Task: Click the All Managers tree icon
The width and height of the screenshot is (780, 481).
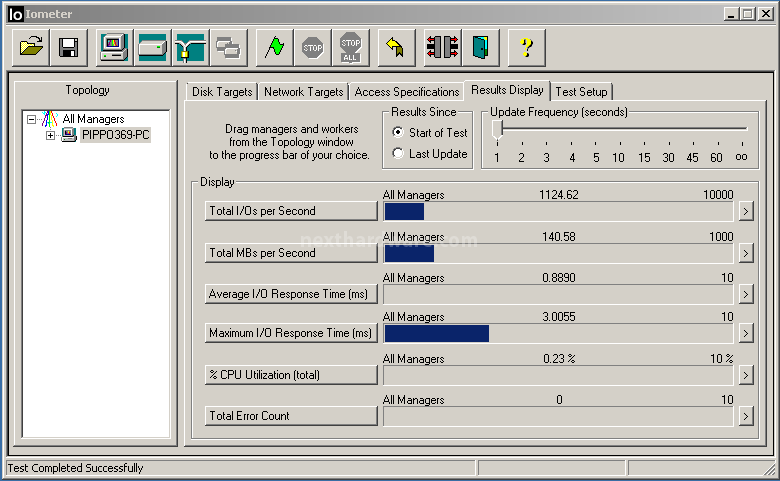Action: [x=50, y=119]
